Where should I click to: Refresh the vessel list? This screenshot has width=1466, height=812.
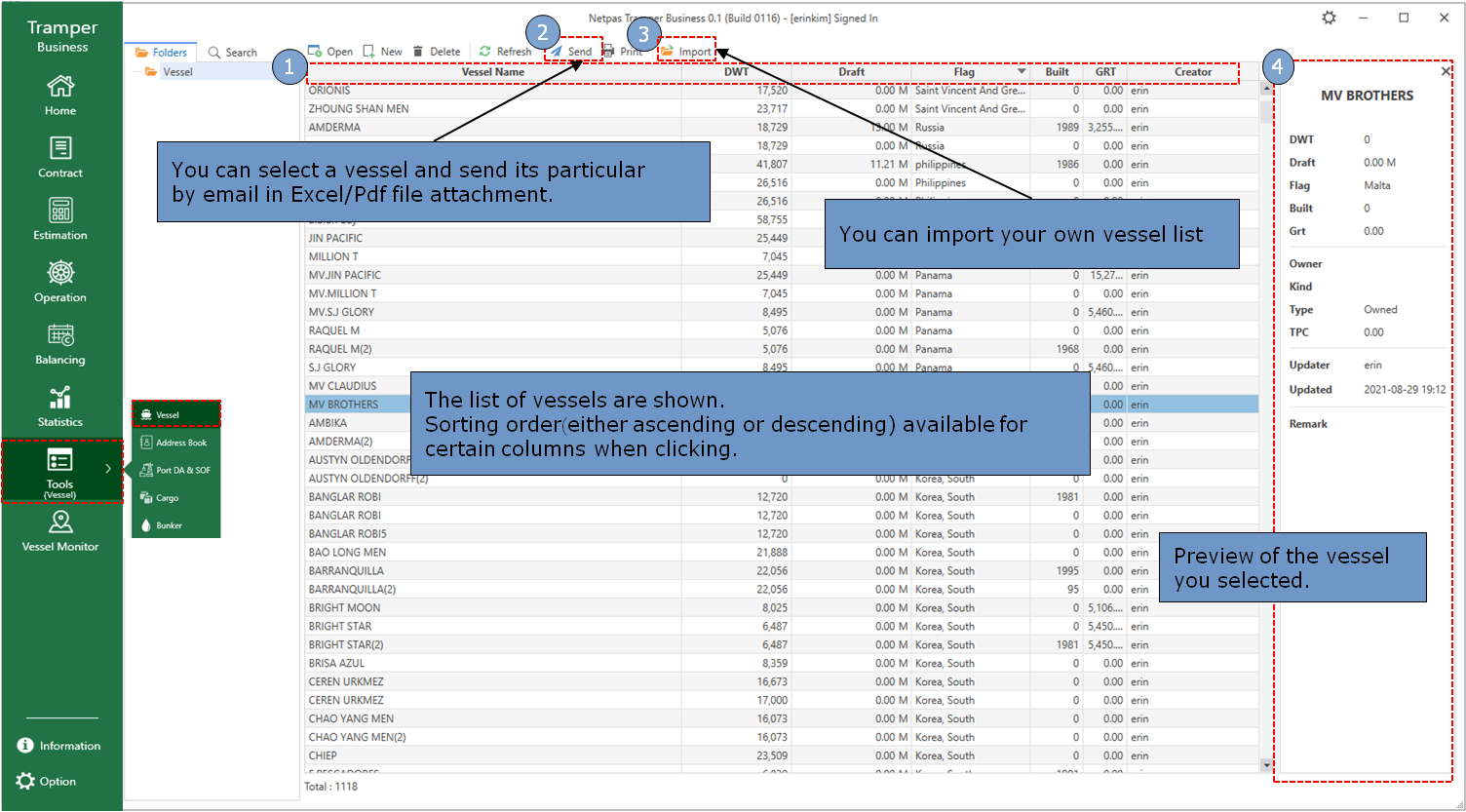(505, 52)
